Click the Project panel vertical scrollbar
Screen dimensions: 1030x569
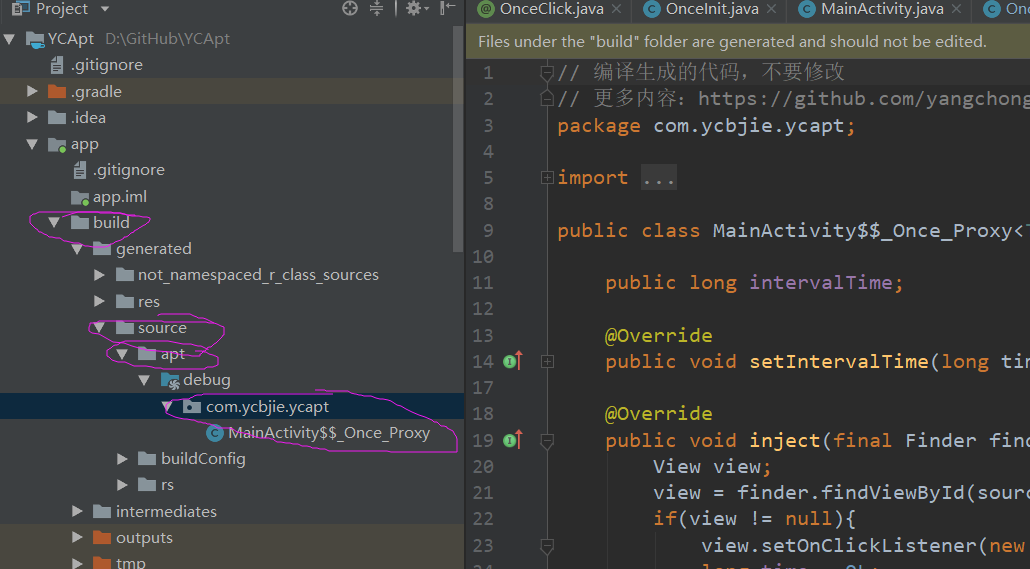click(x=458, y=138)
